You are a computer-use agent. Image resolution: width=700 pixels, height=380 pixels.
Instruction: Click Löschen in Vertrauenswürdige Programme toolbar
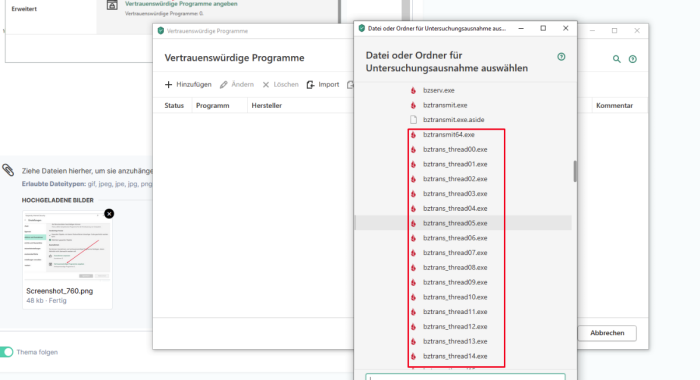pos(280,84)
